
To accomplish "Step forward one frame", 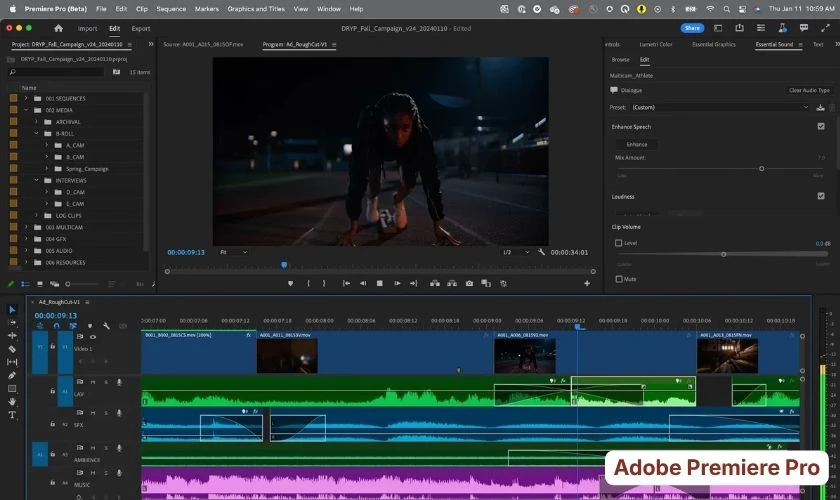I will (x=397, y=283).
